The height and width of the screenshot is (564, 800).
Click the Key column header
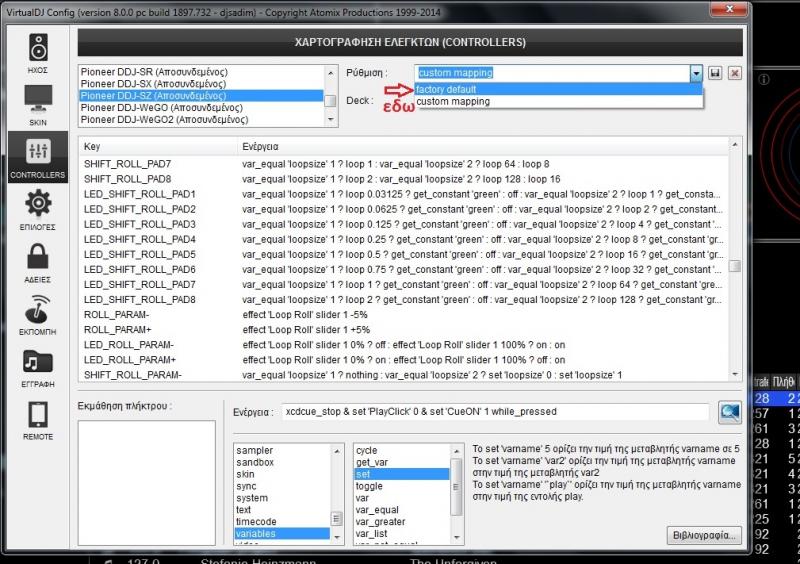pyautogui.click(x=158, y=146)
